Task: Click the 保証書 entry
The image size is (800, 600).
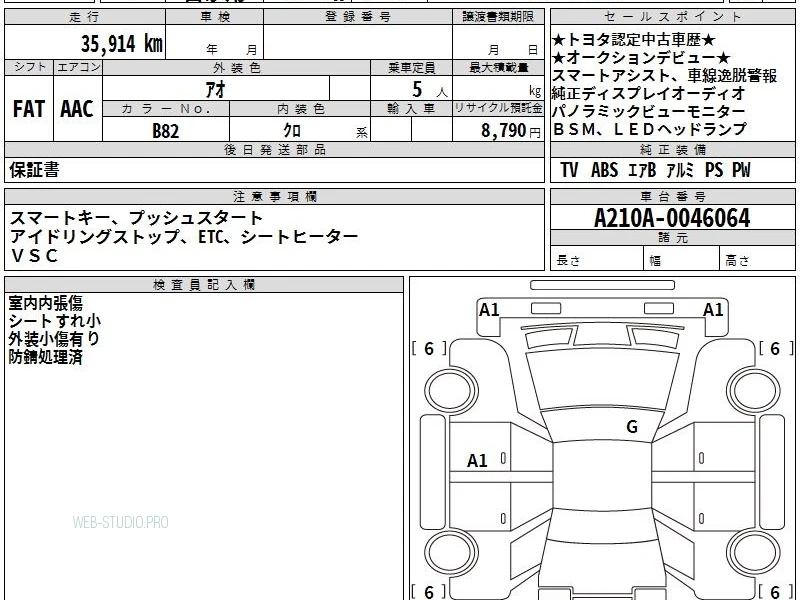Action: point(34,169)
